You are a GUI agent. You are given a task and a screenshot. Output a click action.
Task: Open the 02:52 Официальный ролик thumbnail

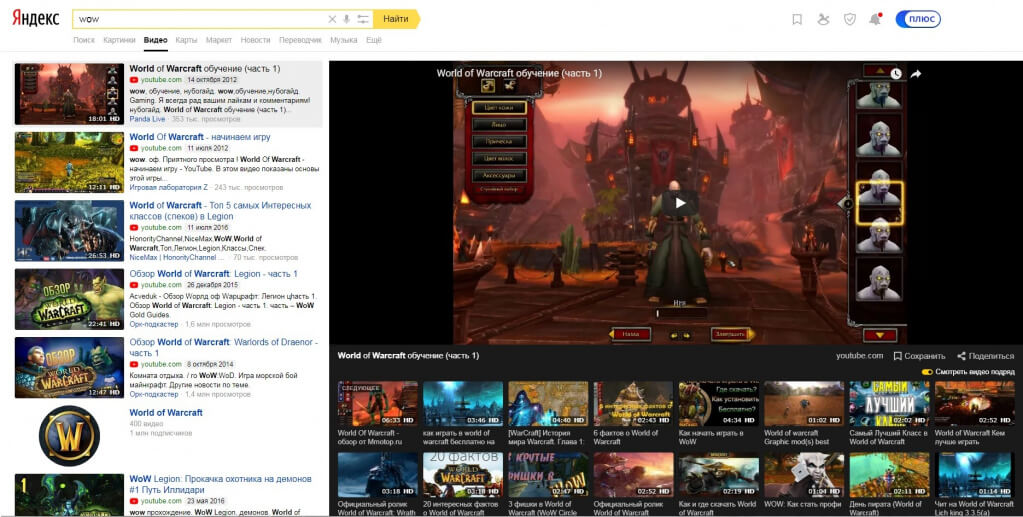tap(633, 475)
